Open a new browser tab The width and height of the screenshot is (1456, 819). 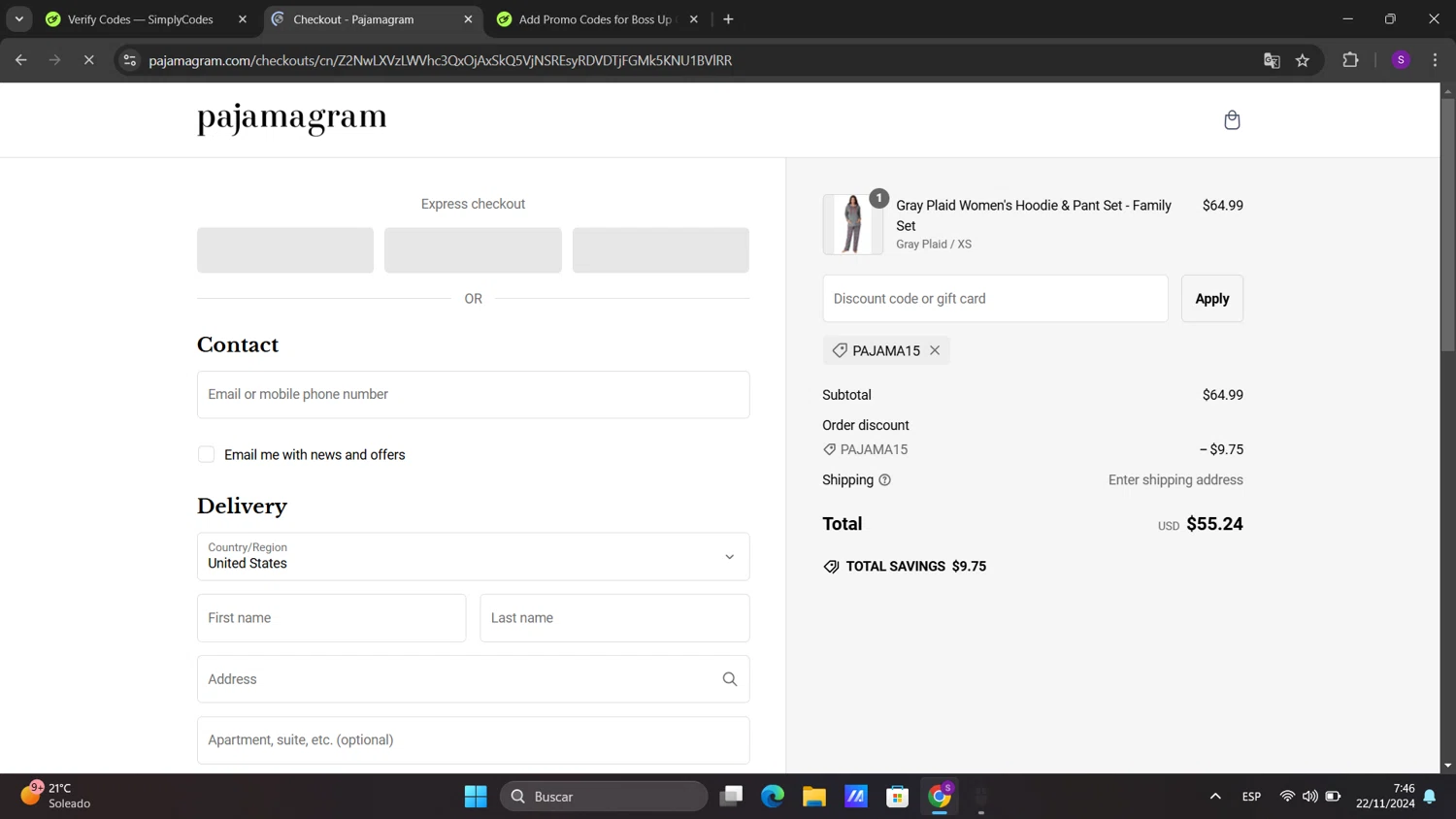(x=728, y=19)
